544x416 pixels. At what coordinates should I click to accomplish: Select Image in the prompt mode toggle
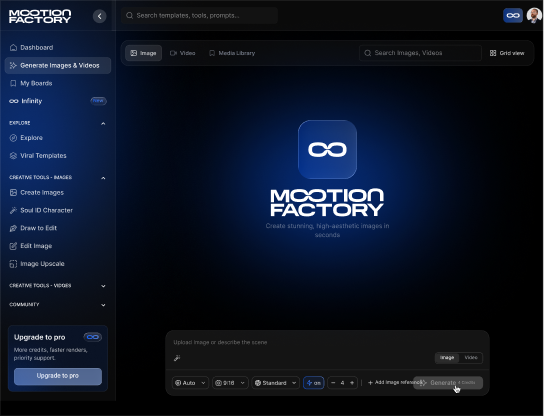447,357
